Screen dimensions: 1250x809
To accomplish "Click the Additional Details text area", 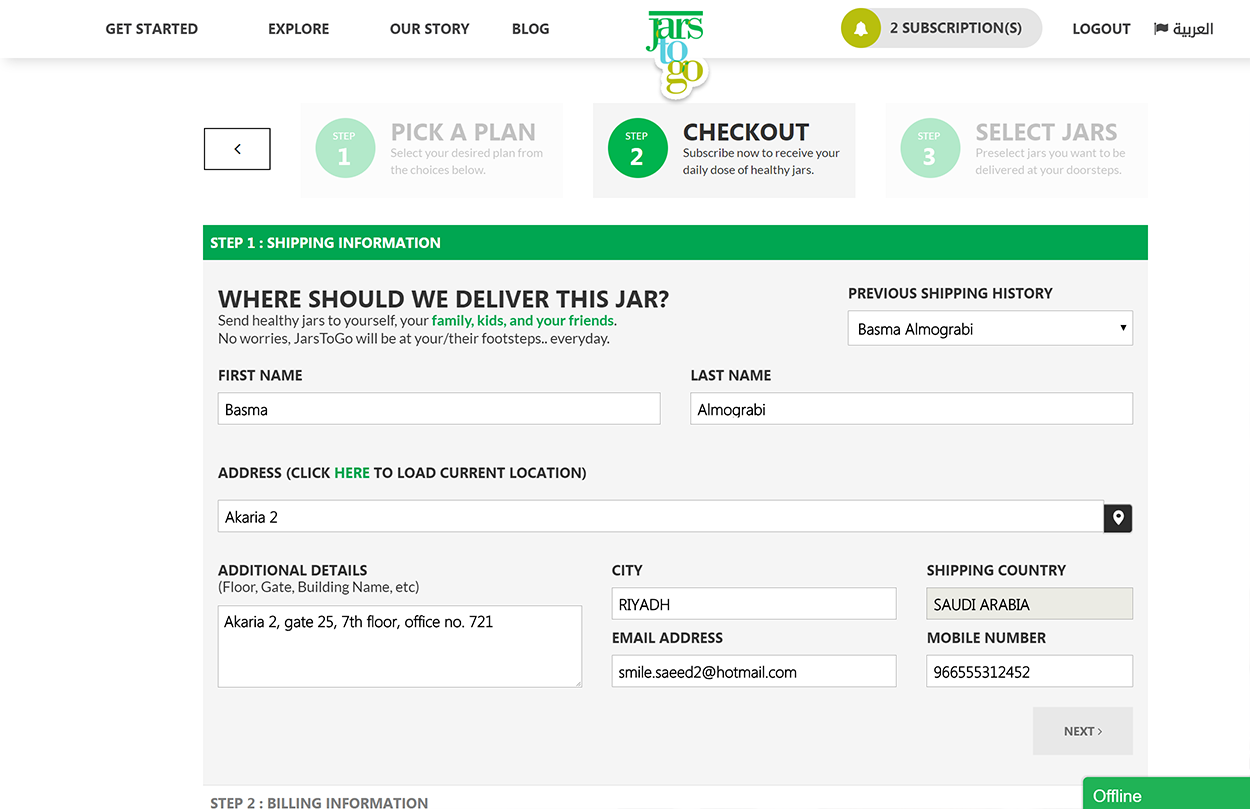I will pos(400,646).
